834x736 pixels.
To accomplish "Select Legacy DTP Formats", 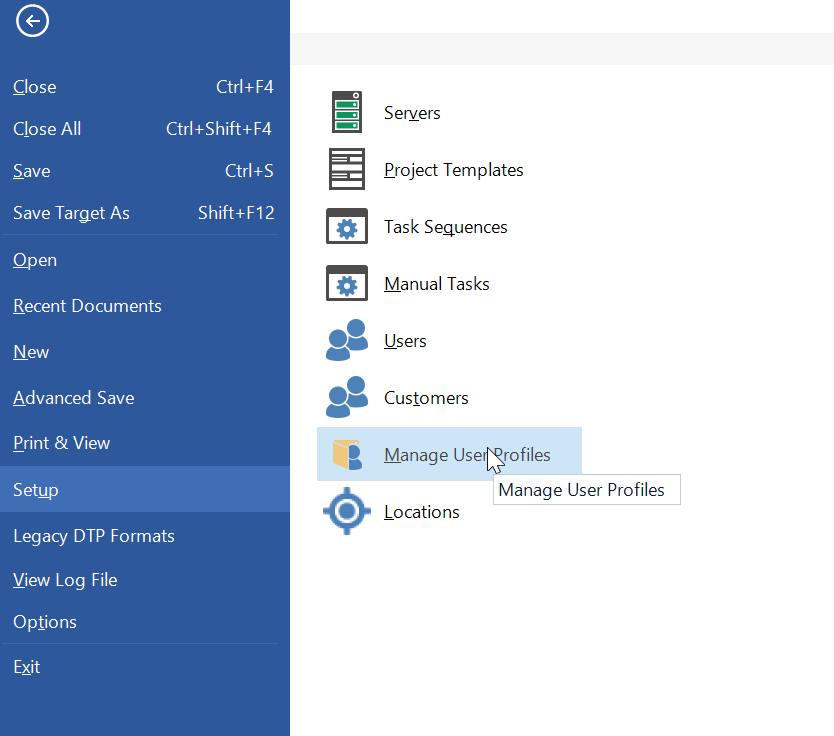I will [145, 536].
